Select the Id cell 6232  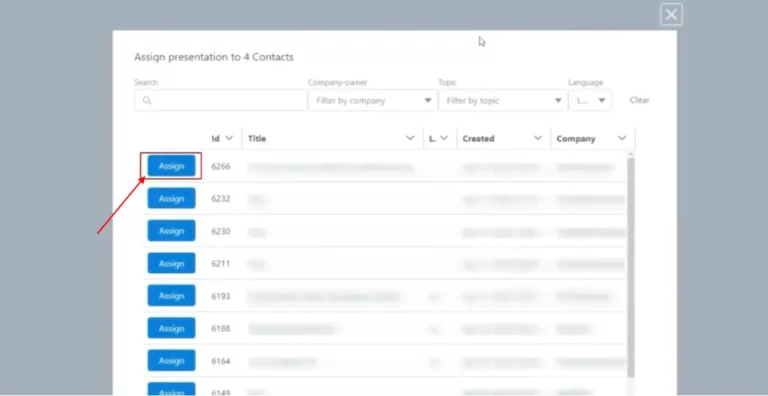[221, 199]
